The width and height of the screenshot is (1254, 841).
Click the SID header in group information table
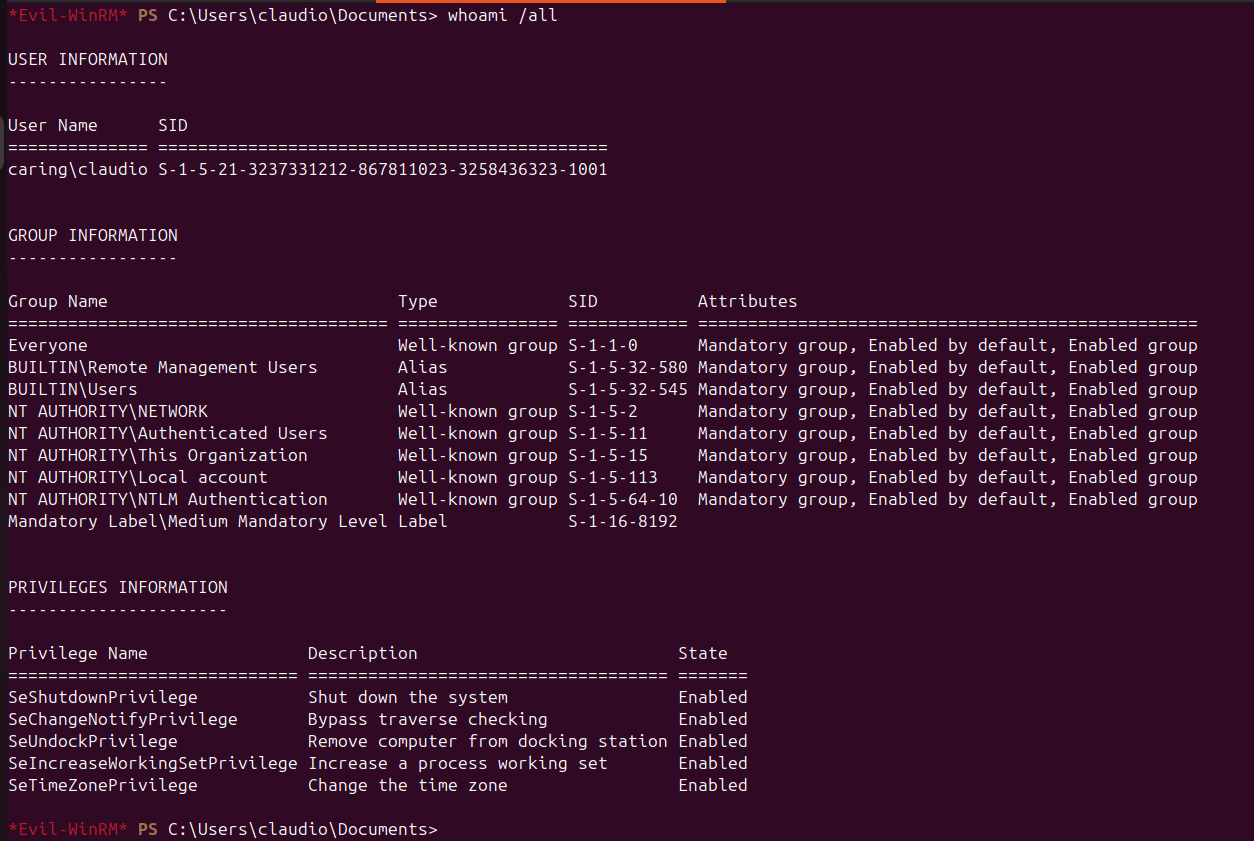[583, 302]
